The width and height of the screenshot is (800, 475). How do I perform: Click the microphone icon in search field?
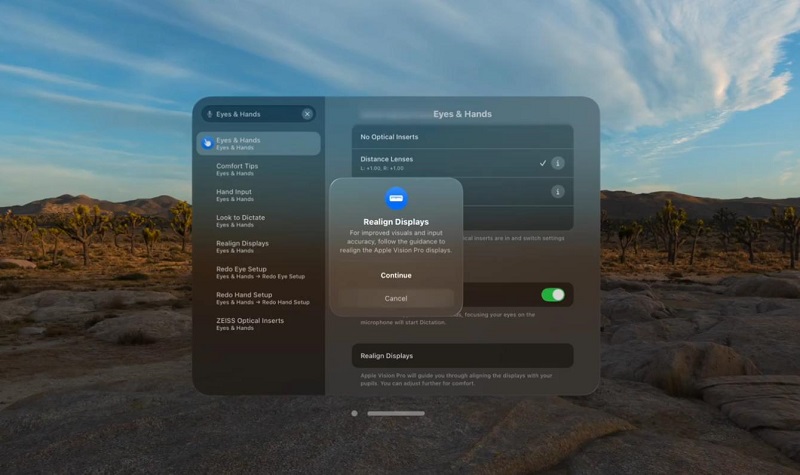(209, 114)
